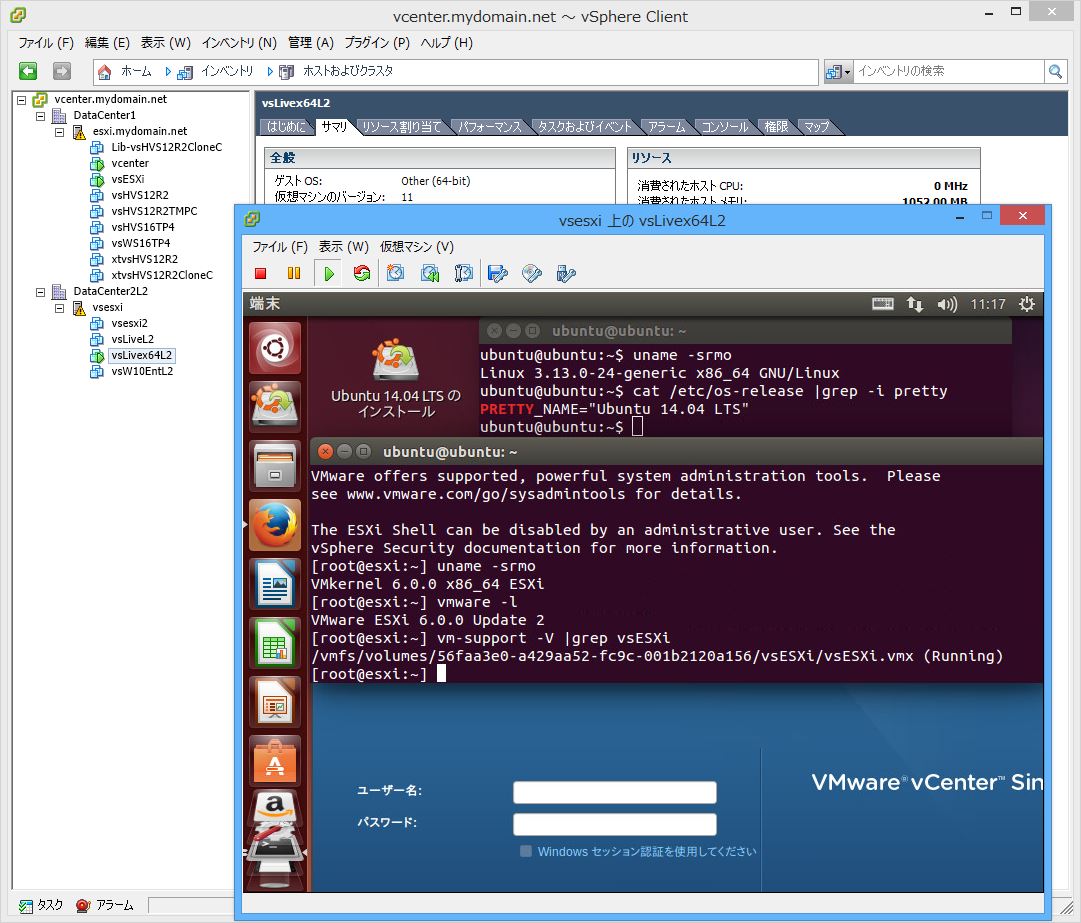Open タスク in the status bar
Viewport: 1081px width, 923px height.
[x=41, y=906]
